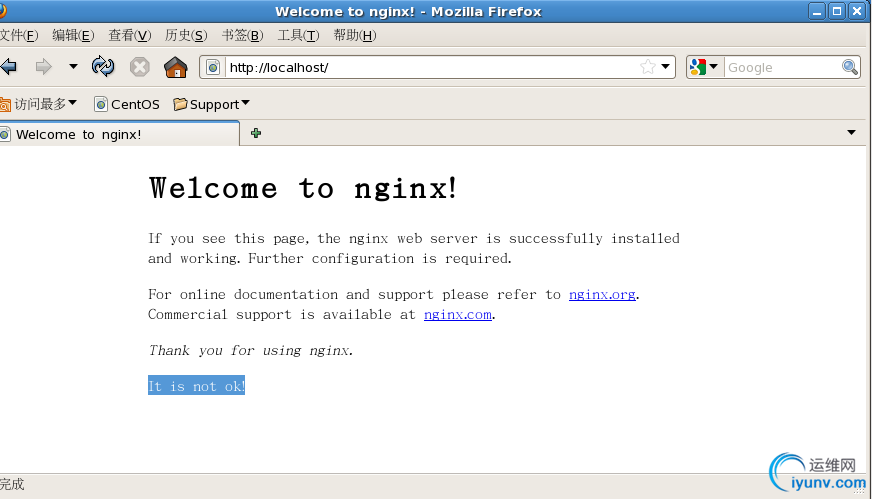Open the Google search engine selector
Screen dimensions: 872x499
point(704,67)
